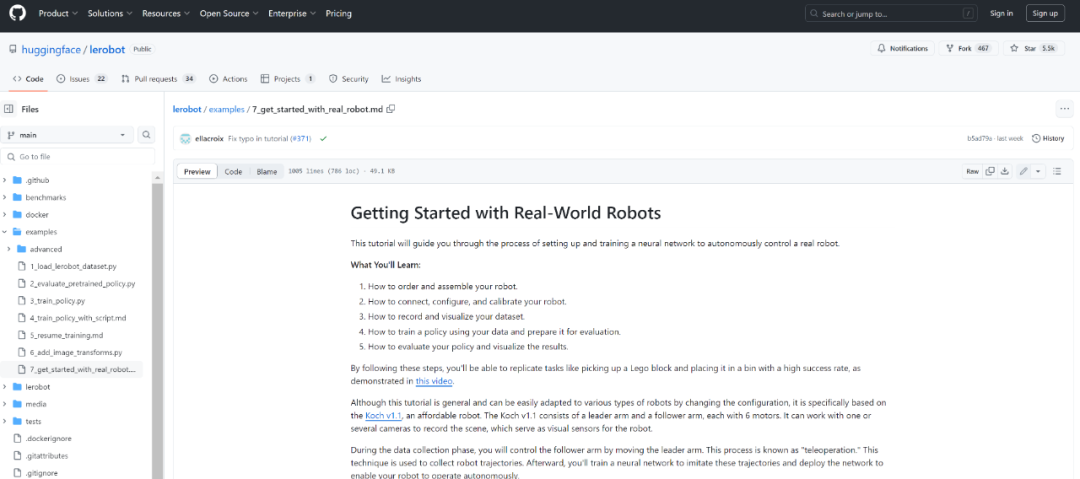Collapse the Files side panel icon

[x=9, y=109]
